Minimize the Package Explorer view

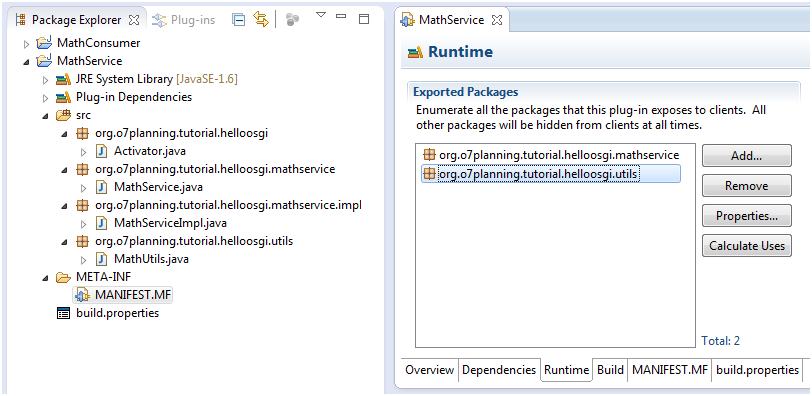(341, 16)
